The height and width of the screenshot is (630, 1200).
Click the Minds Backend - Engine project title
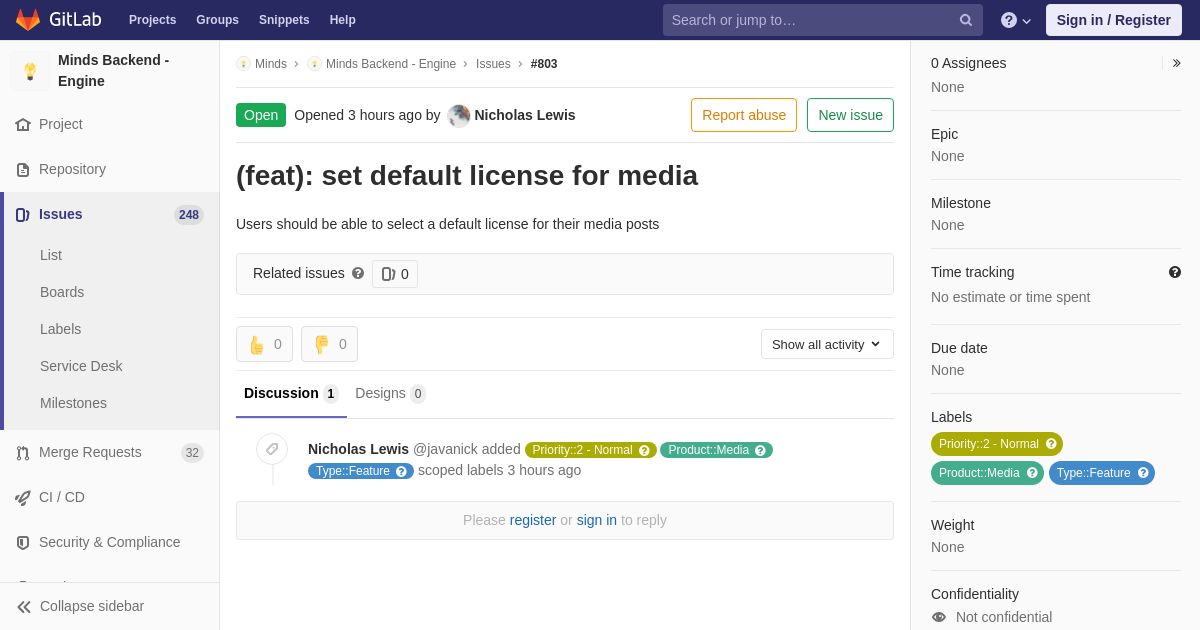(114, 70)
